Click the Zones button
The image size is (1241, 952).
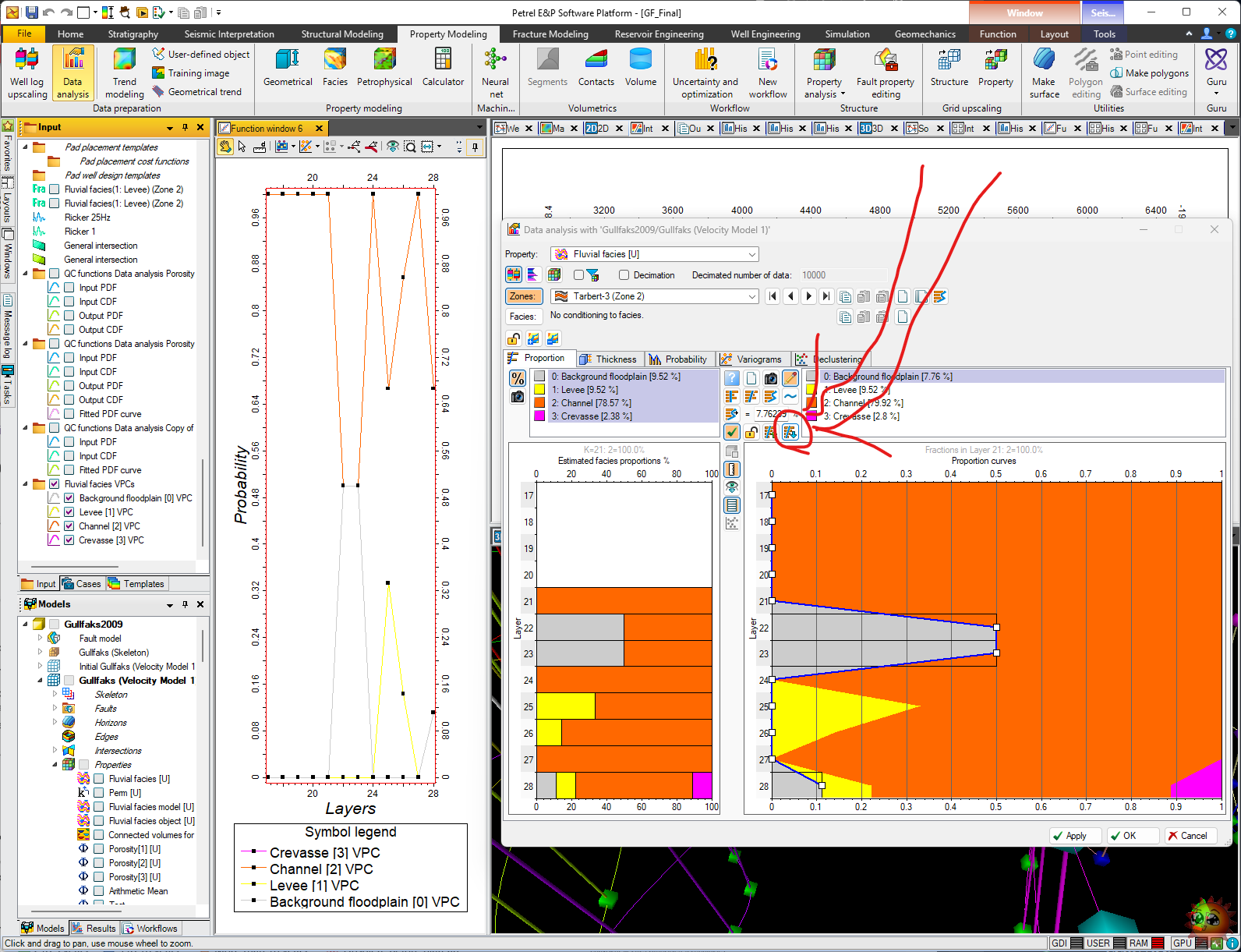(x=523, y=296)
